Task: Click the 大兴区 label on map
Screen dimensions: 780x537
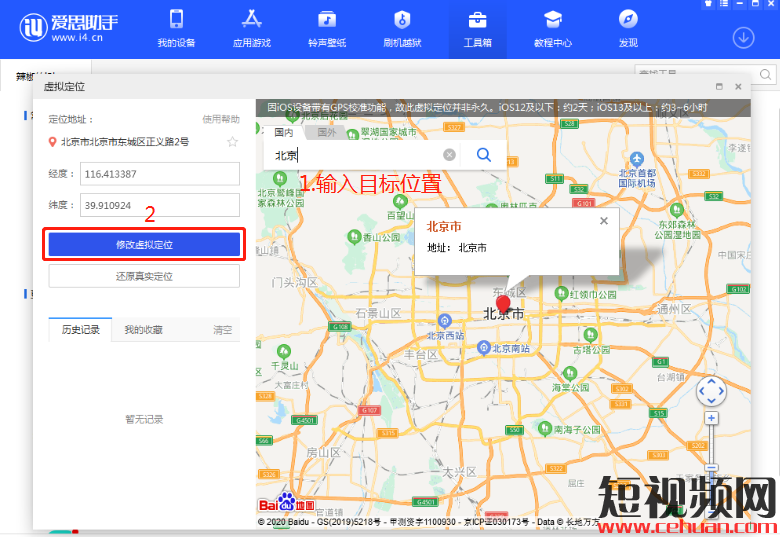Action: pyautogui.click(x=460, y=472)
